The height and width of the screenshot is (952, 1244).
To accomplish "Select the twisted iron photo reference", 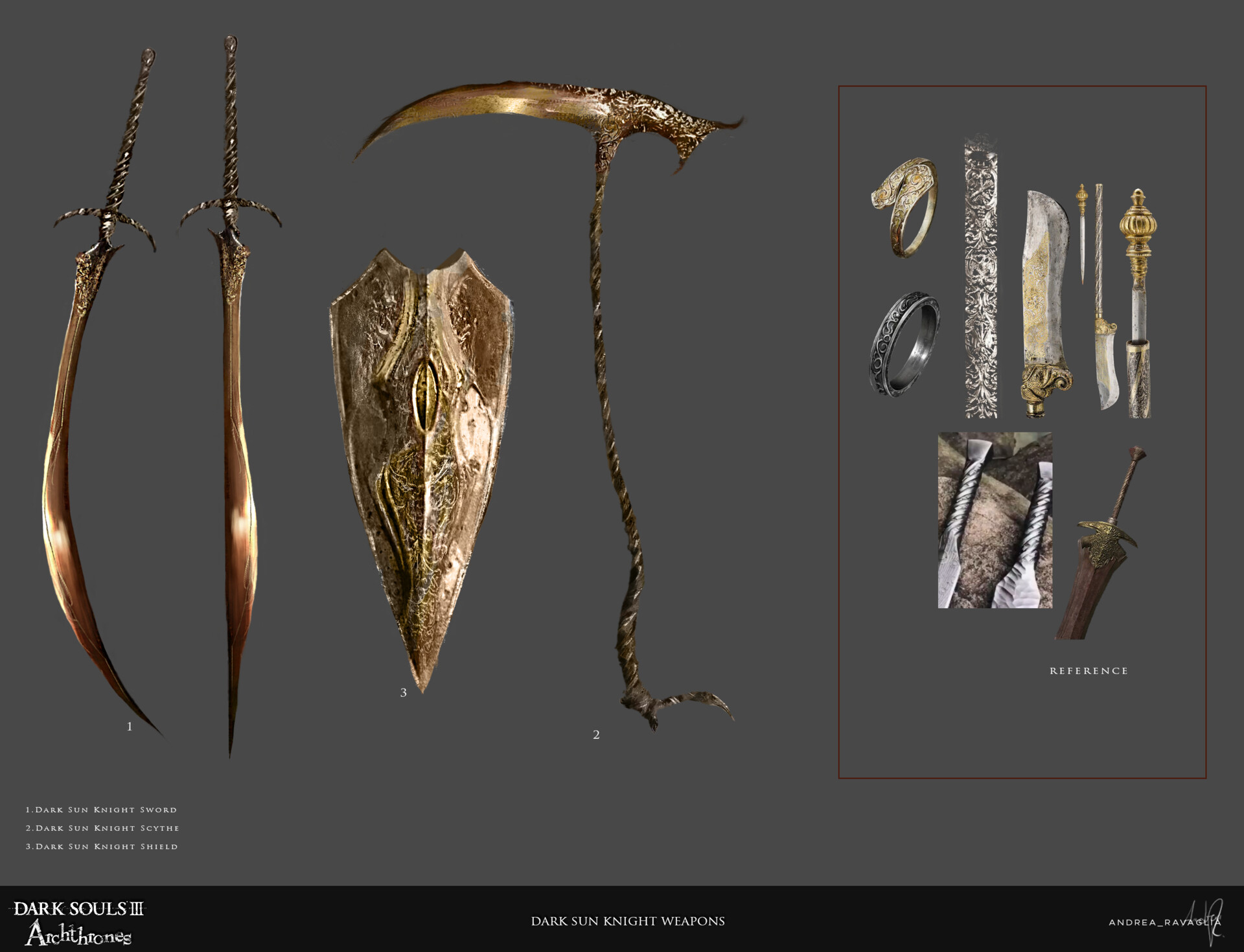I will pyautogui.click(x=995, y=520).
